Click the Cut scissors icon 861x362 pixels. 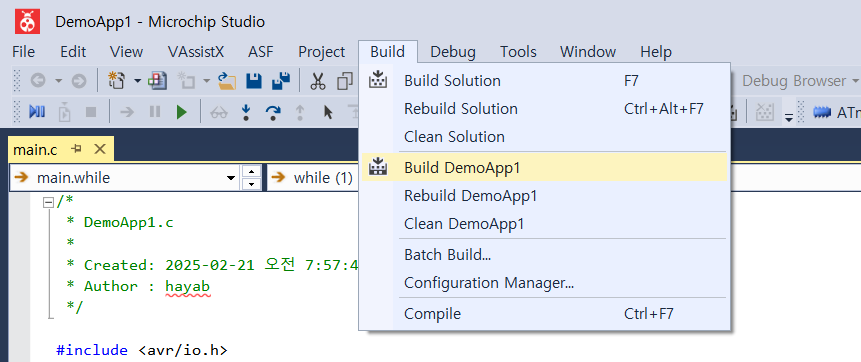point(317,81)
